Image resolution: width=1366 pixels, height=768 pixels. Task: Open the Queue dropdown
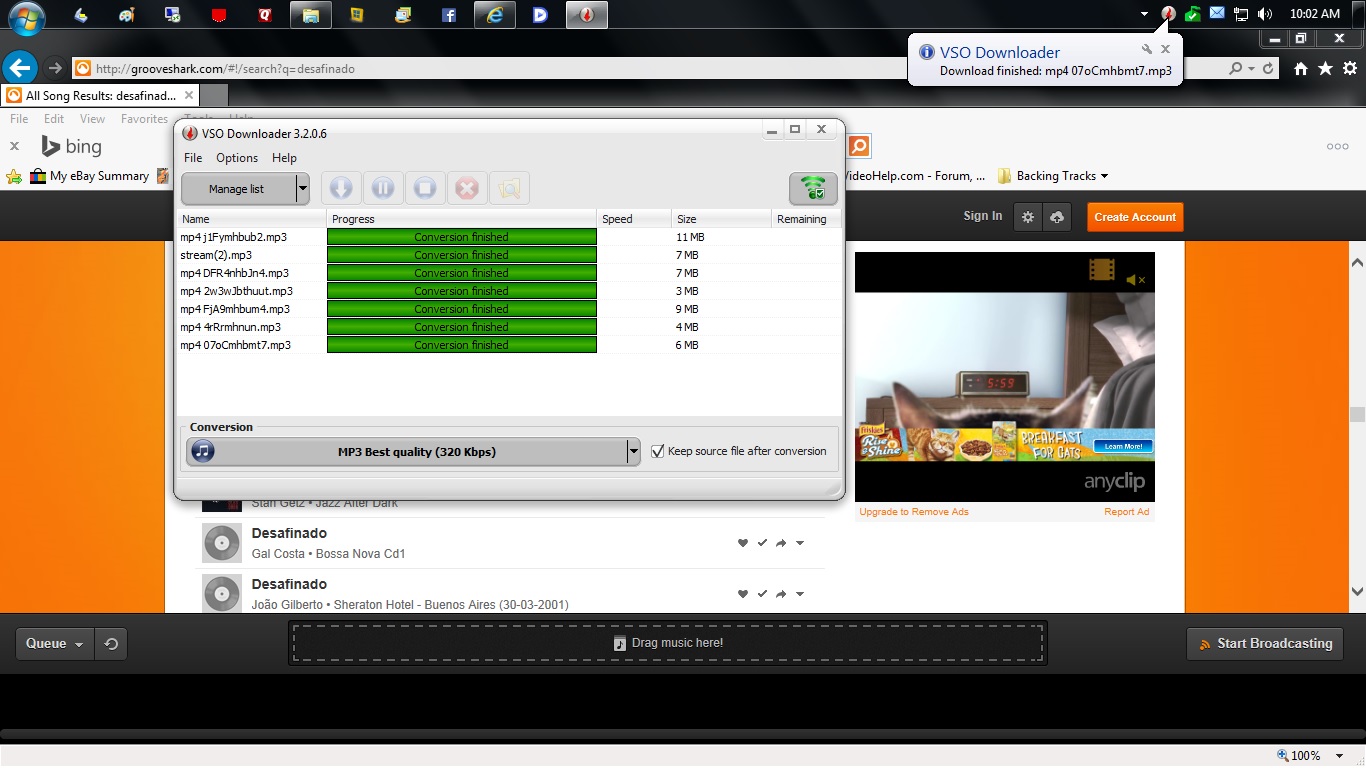[55, 644]
